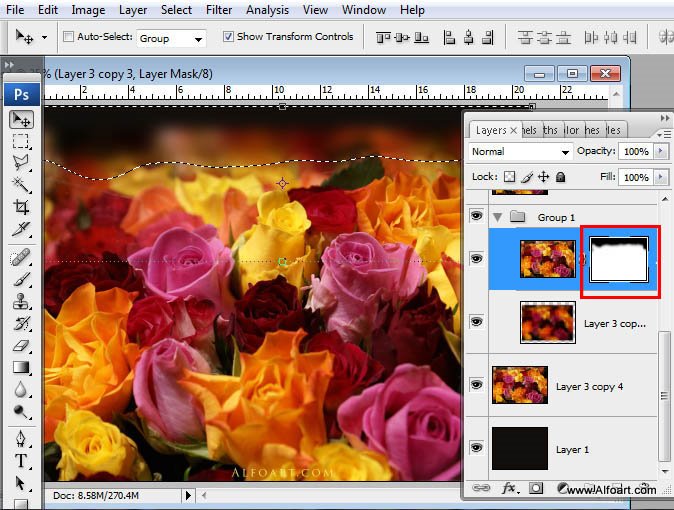The height and width of the screenshot is (510, 674).
Task: Select the Clone Stamp tool
Action: tap(21, 301)
